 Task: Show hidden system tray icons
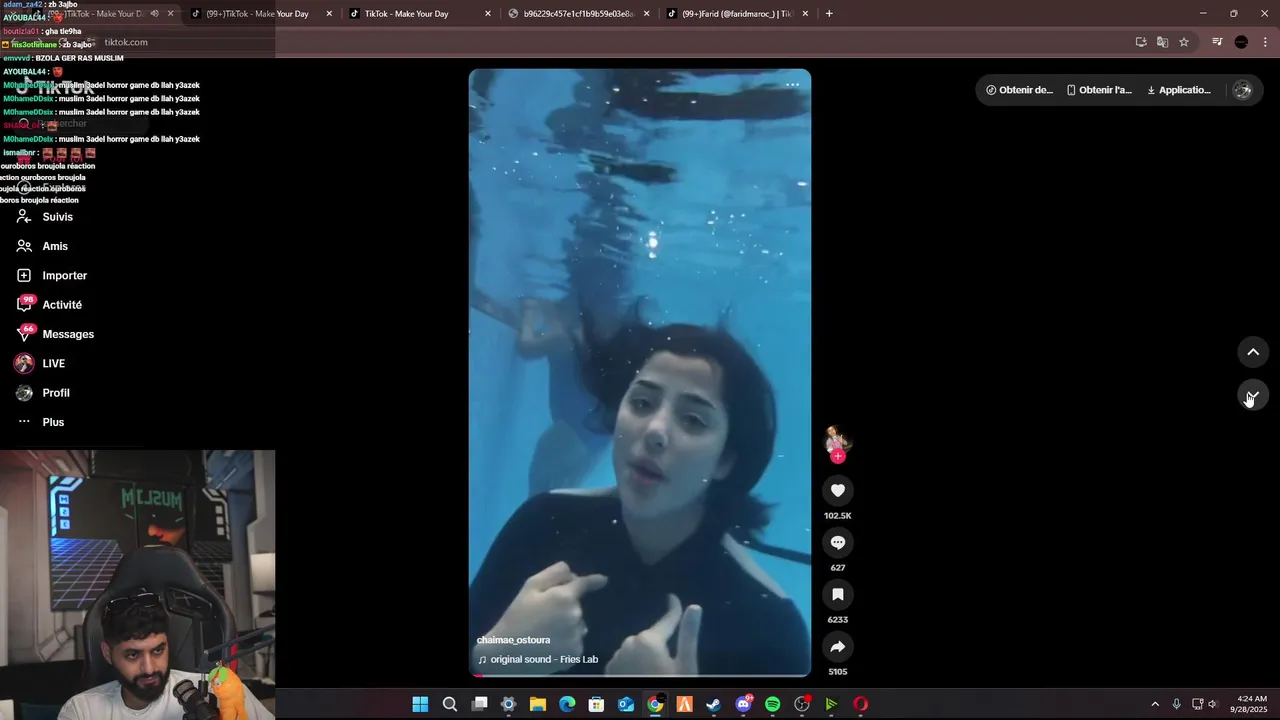(x=1155, y=704)
